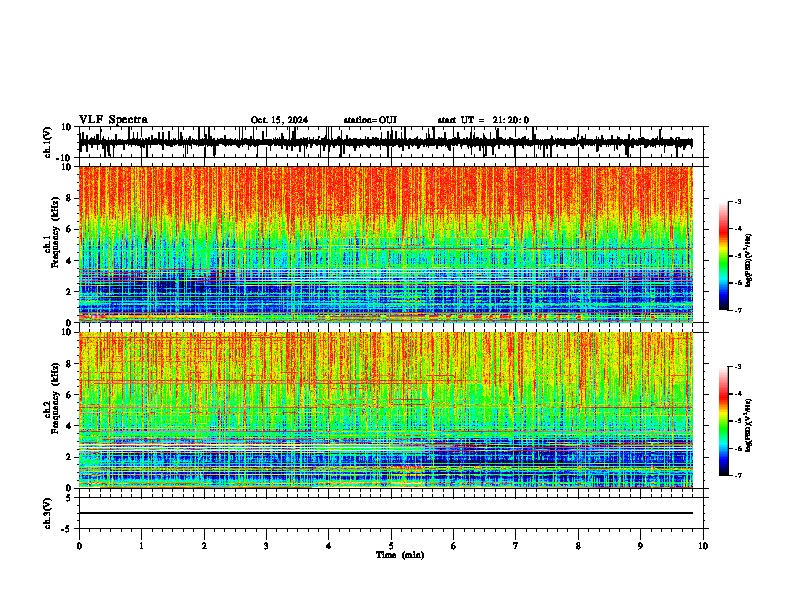The image size is (792, 612).
Task: Click inside the ch.2 spectrogram panel
Action: (385, 410)
